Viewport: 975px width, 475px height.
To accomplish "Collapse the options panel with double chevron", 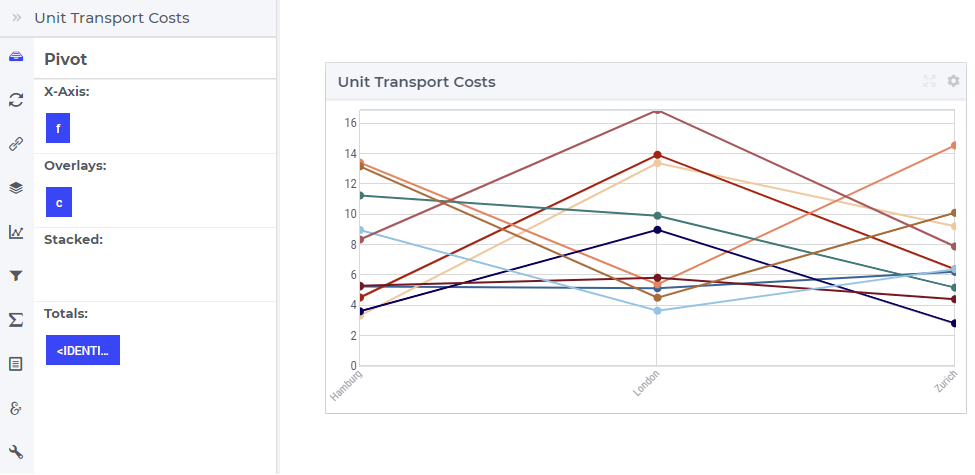I will coord(17,18).
